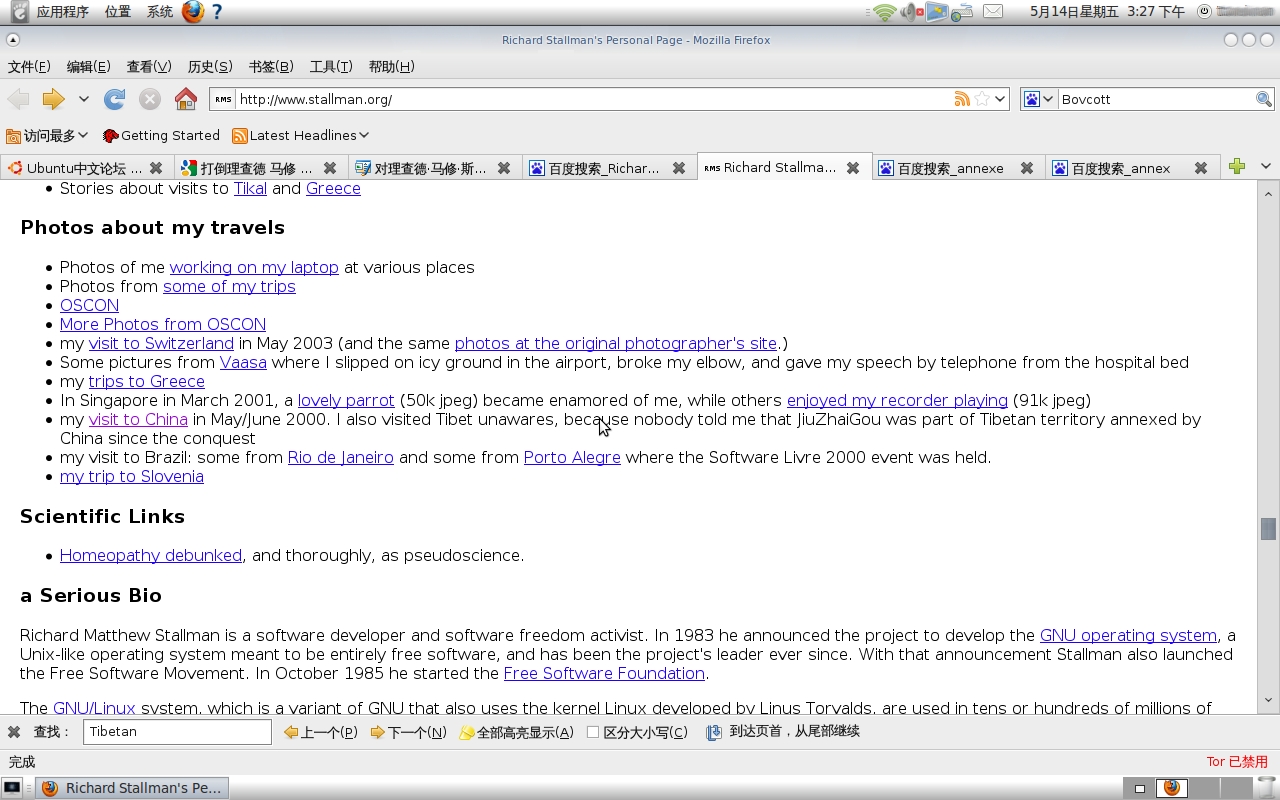Close the find bar
1280x800 pixels.
click(x=14, y=732)
